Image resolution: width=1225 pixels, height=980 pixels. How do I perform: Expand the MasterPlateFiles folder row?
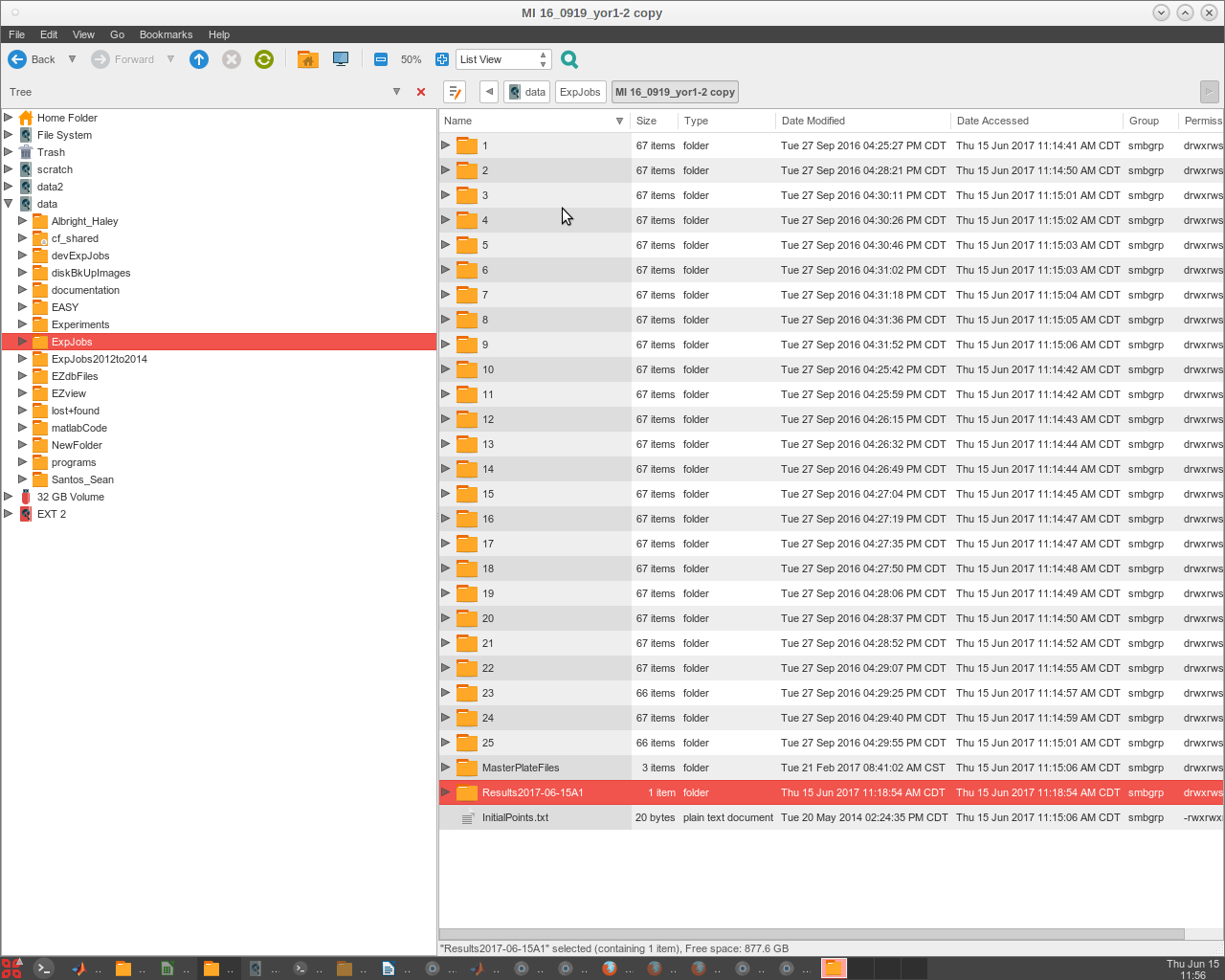[446, 768]
